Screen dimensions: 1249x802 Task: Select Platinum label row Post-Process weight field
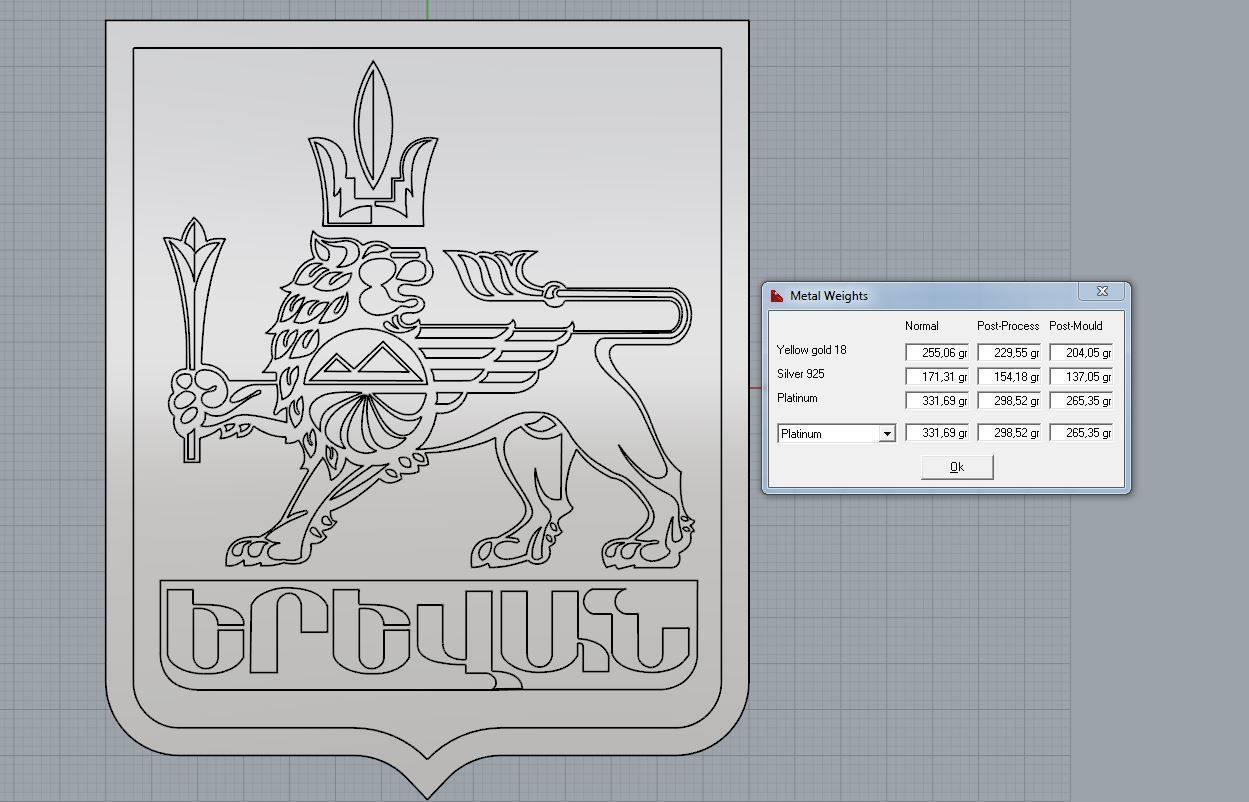point(1009,401)
